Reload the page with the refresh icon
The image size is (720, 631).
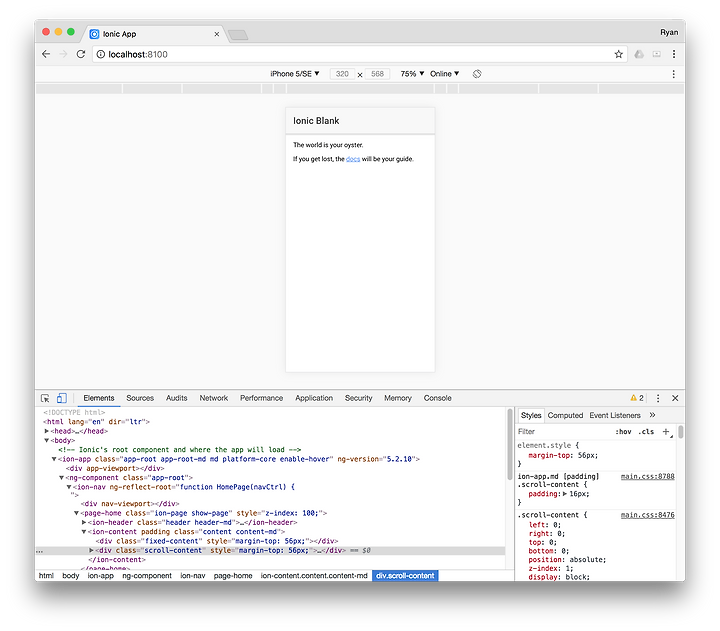(81, 54)
